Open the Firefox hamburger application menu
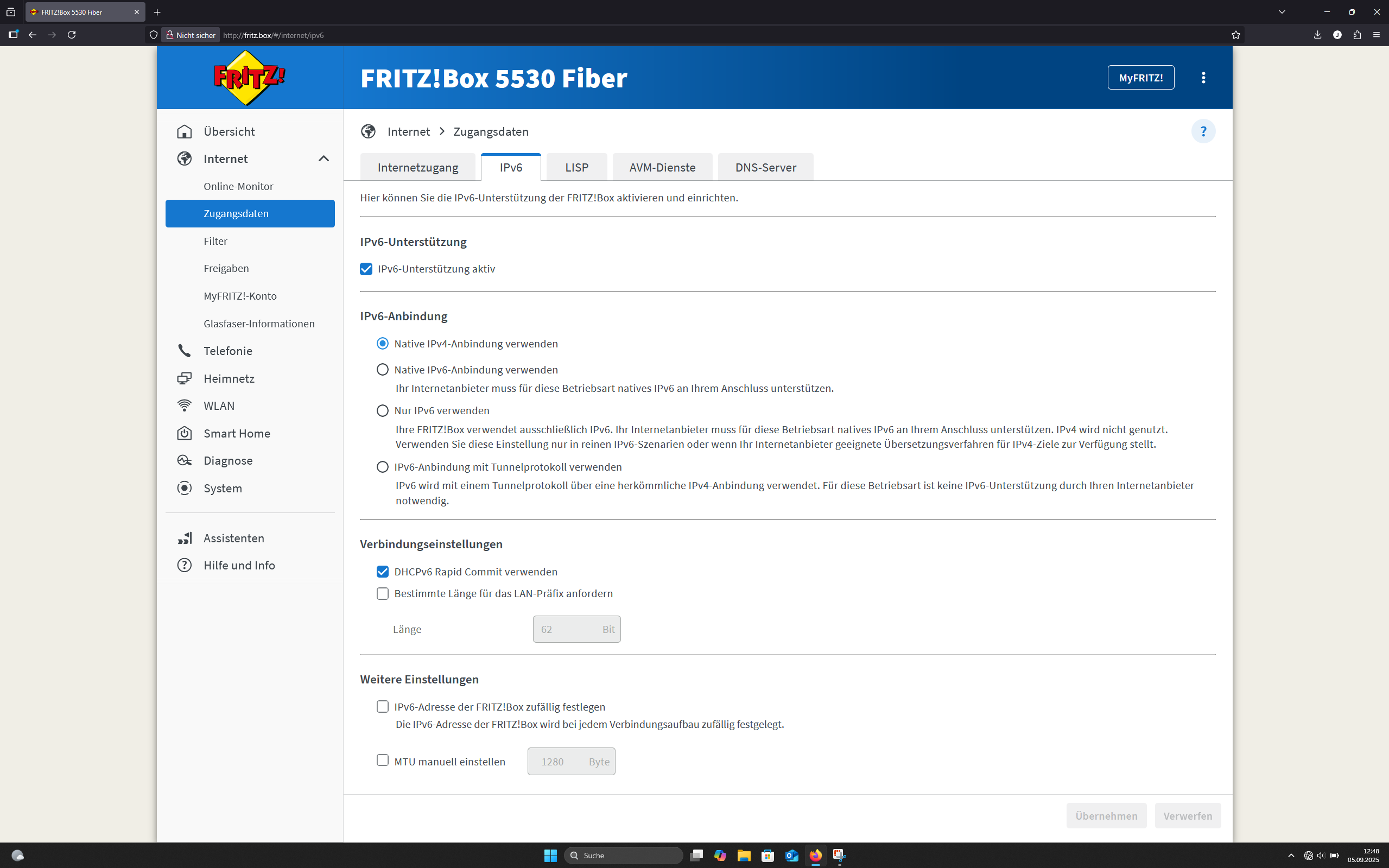The width and height of the screenshot is (1389, 868). click(1377, 35)
